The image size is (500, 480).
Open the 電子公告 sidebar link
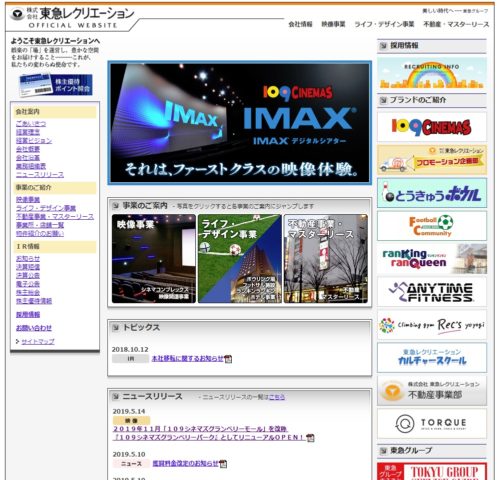(x=28, y=284)
